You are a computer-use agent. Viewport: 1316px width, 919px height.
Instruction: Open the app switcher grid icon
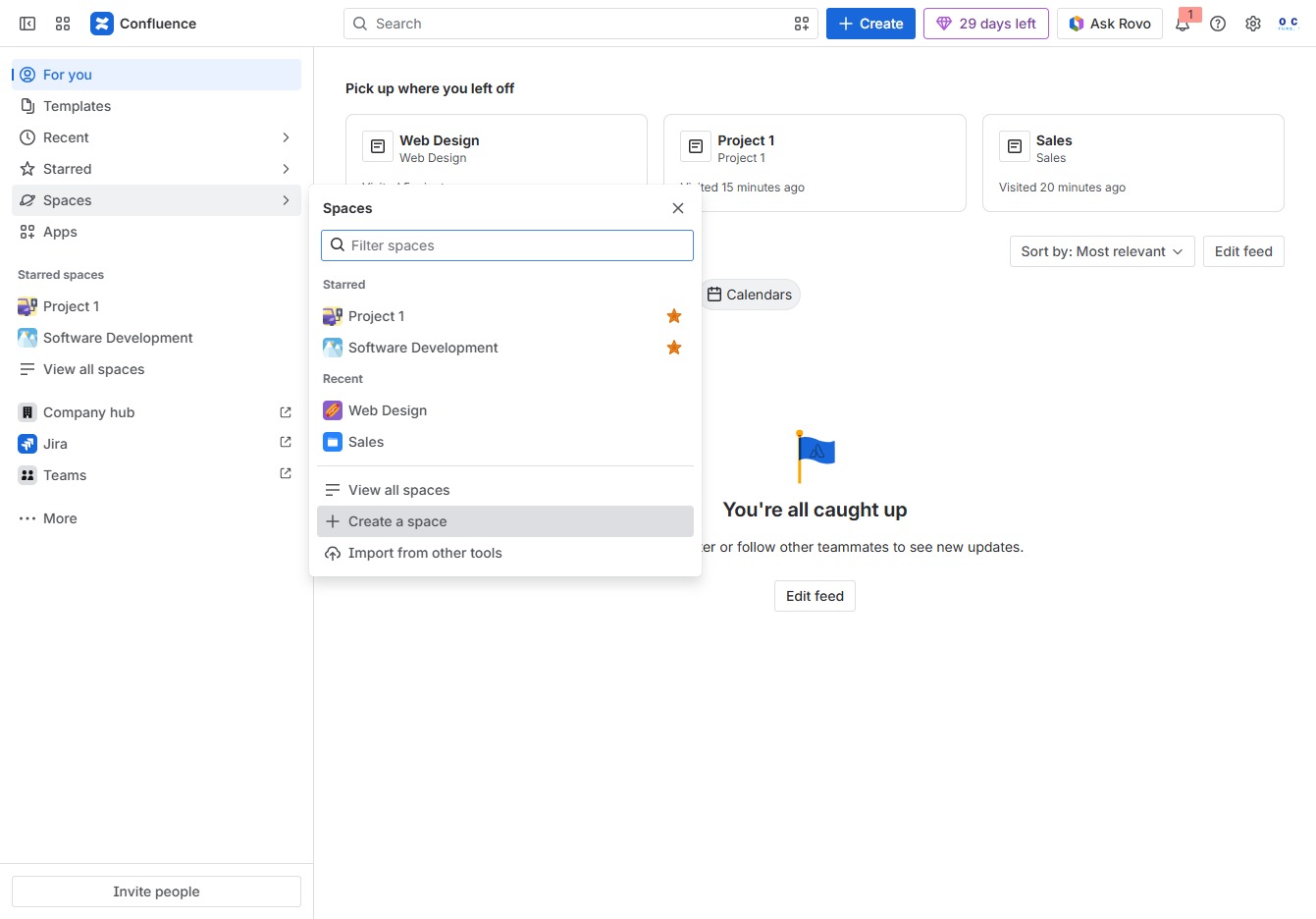(63, 24)
